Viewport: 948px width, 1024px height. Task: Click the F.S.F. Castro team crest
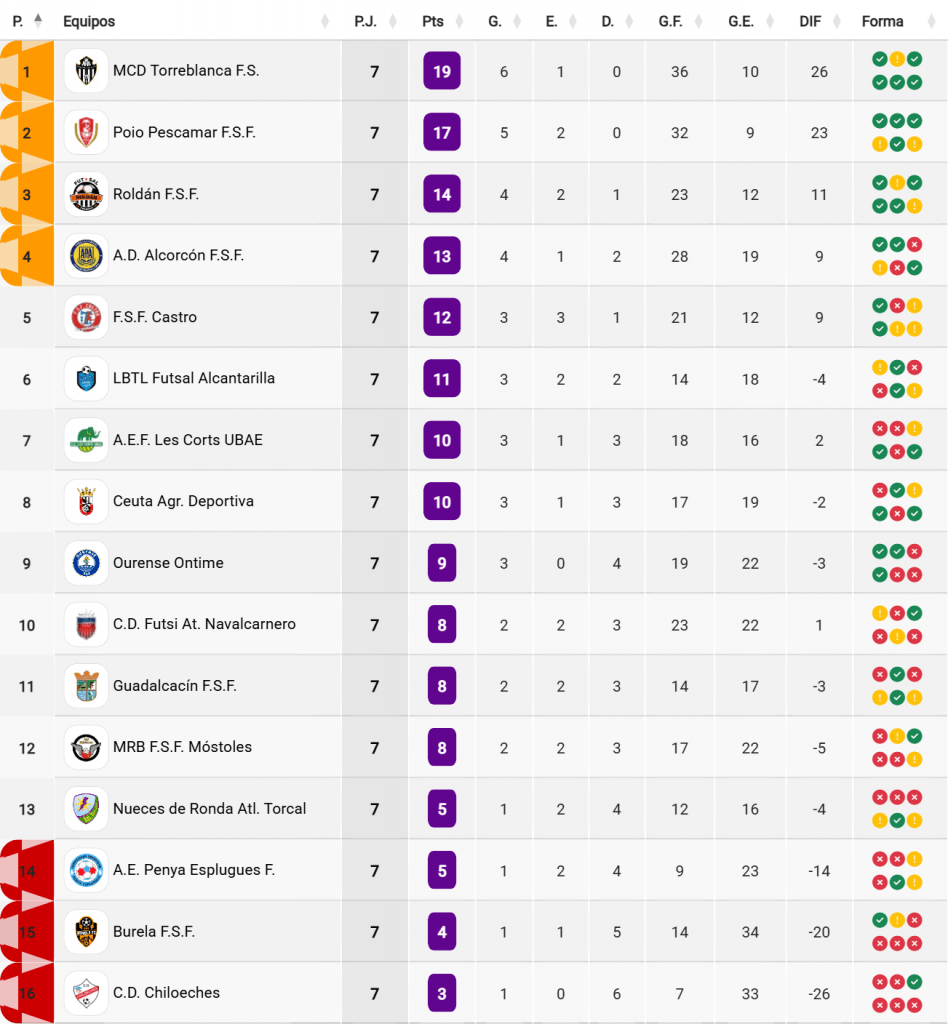pos(86,317)
